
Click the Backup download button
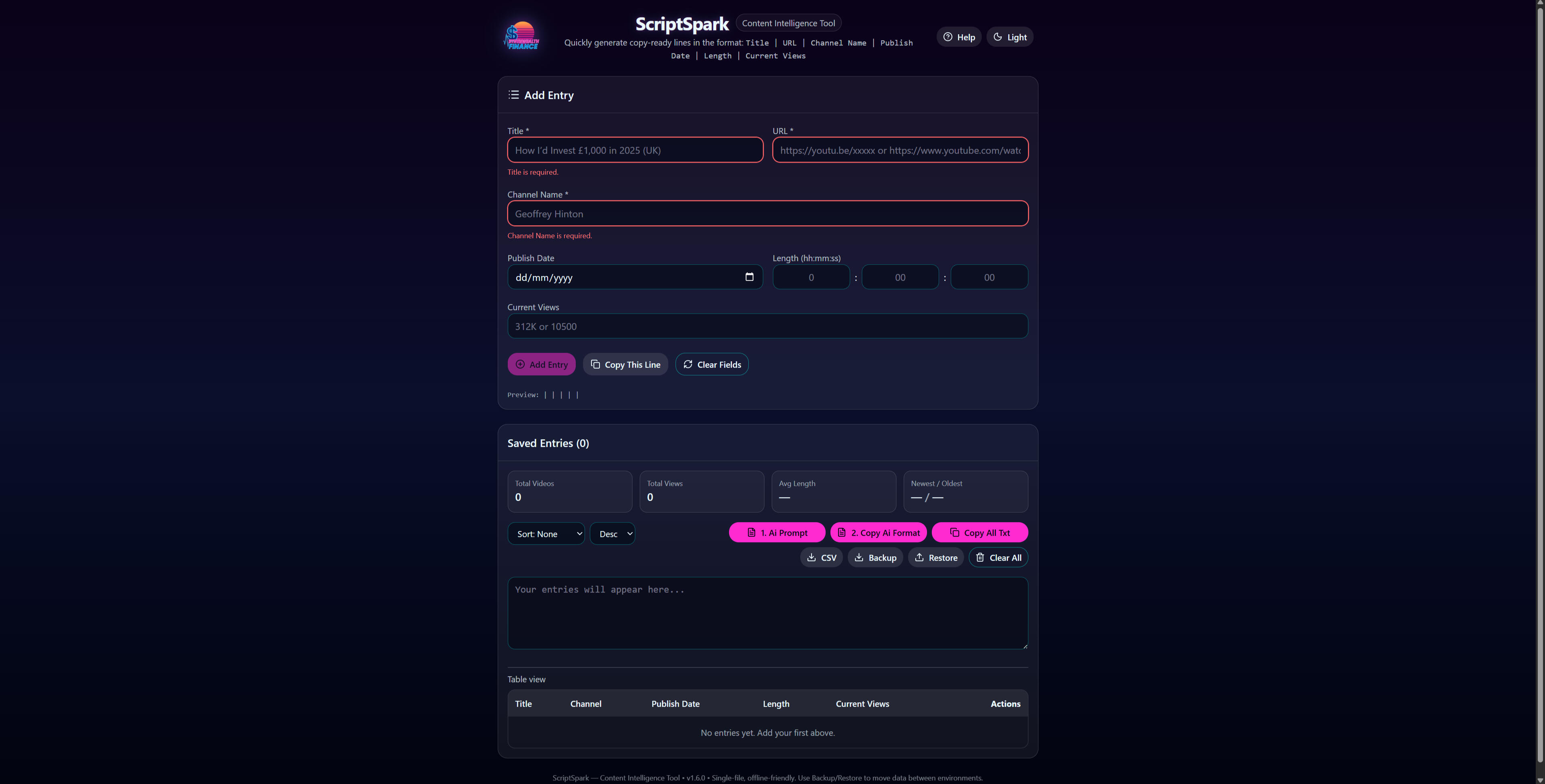tap(875, 558)
